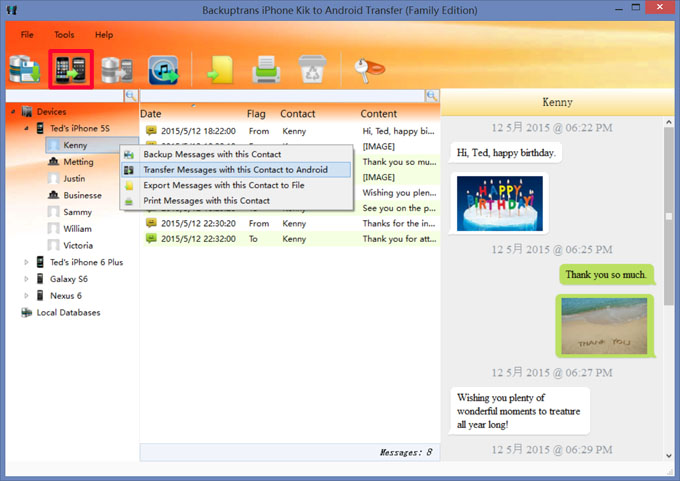This screenshot has height=481, width=680.
Task: Click the Businesse group icon
Action: pyautogui.click(x=53, y=195)
